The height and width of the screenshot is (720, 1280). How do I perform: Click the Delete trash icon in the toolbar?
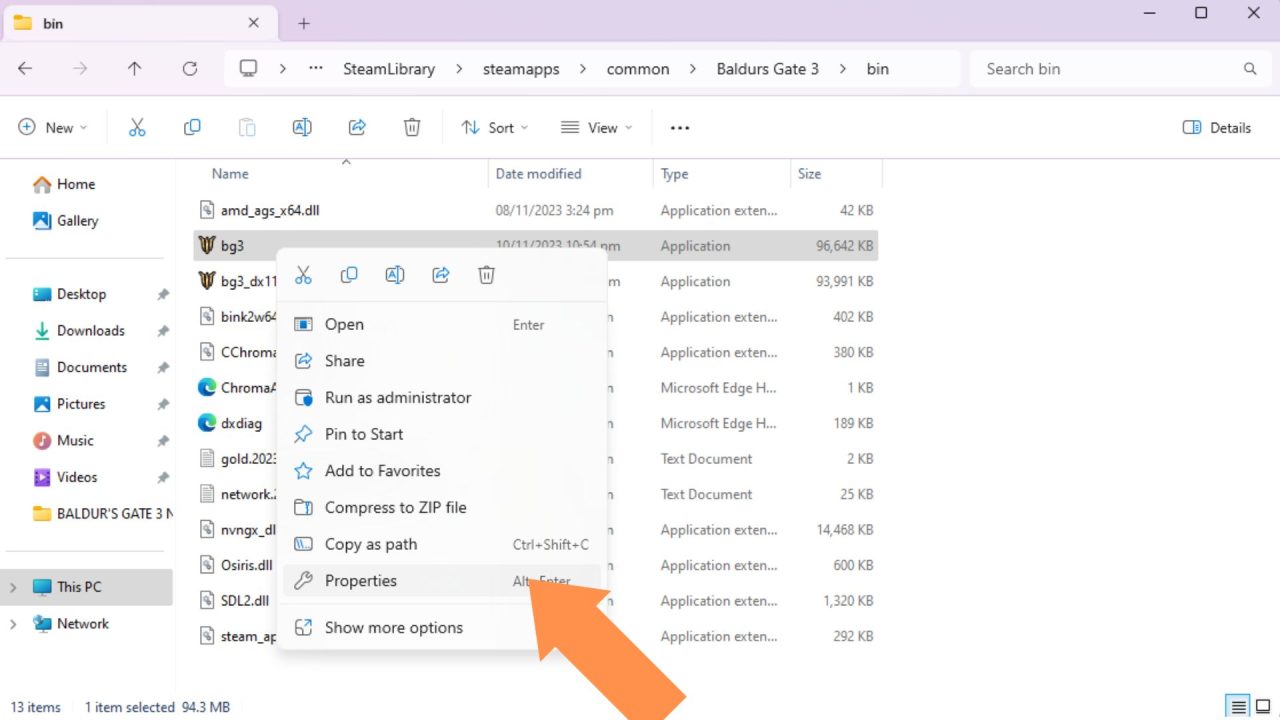(412, 127)
